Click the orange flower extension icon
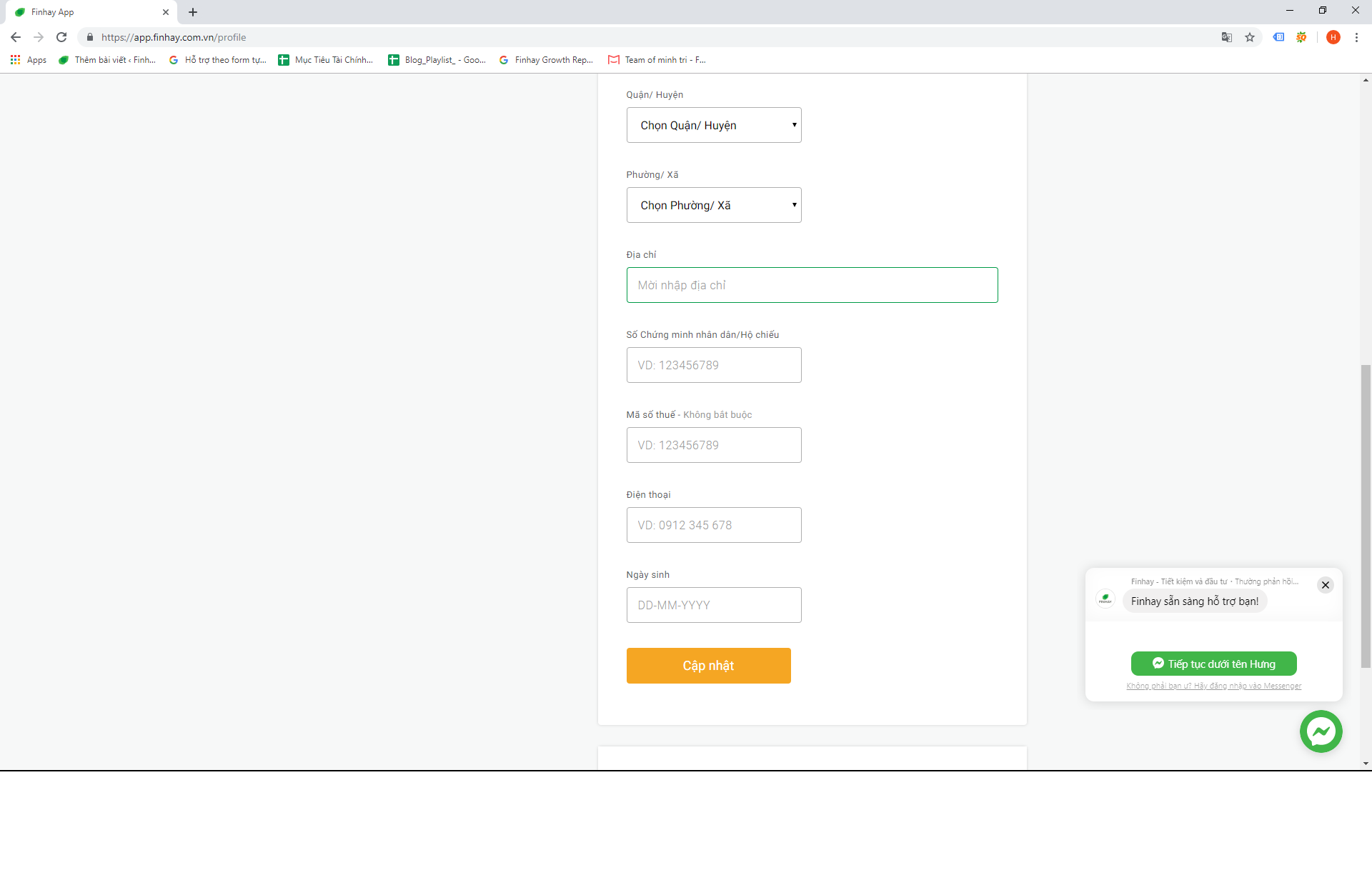Viewport: 1372px width, 880px height. coord(1301,37)
